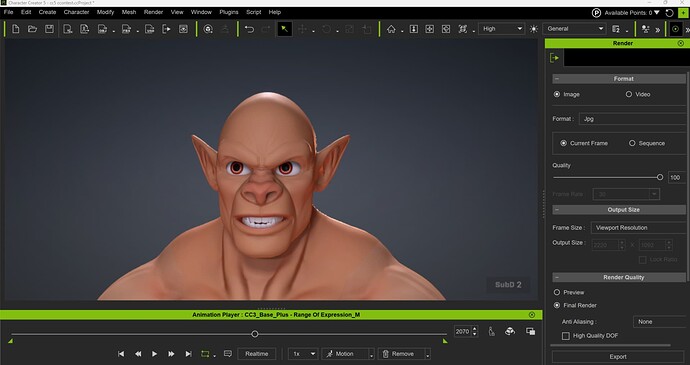Select the Image format radio button
The image size is (690, 365).
[x=557, y=94]
